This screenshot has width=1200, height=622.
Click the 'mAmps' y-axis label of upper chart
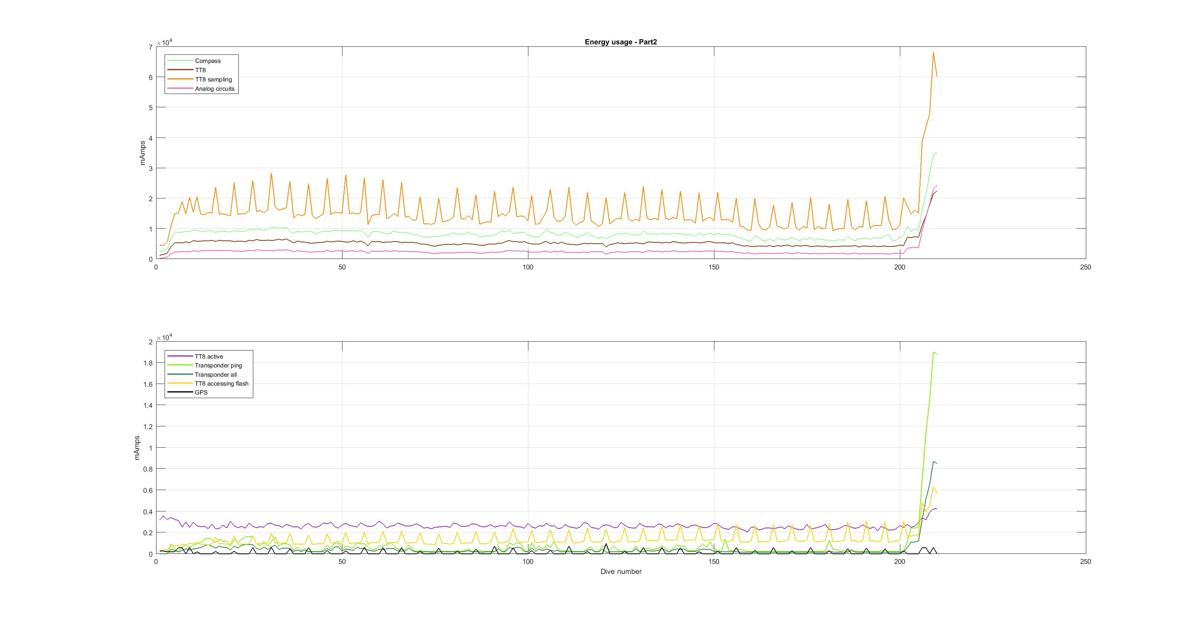[143, 153]
